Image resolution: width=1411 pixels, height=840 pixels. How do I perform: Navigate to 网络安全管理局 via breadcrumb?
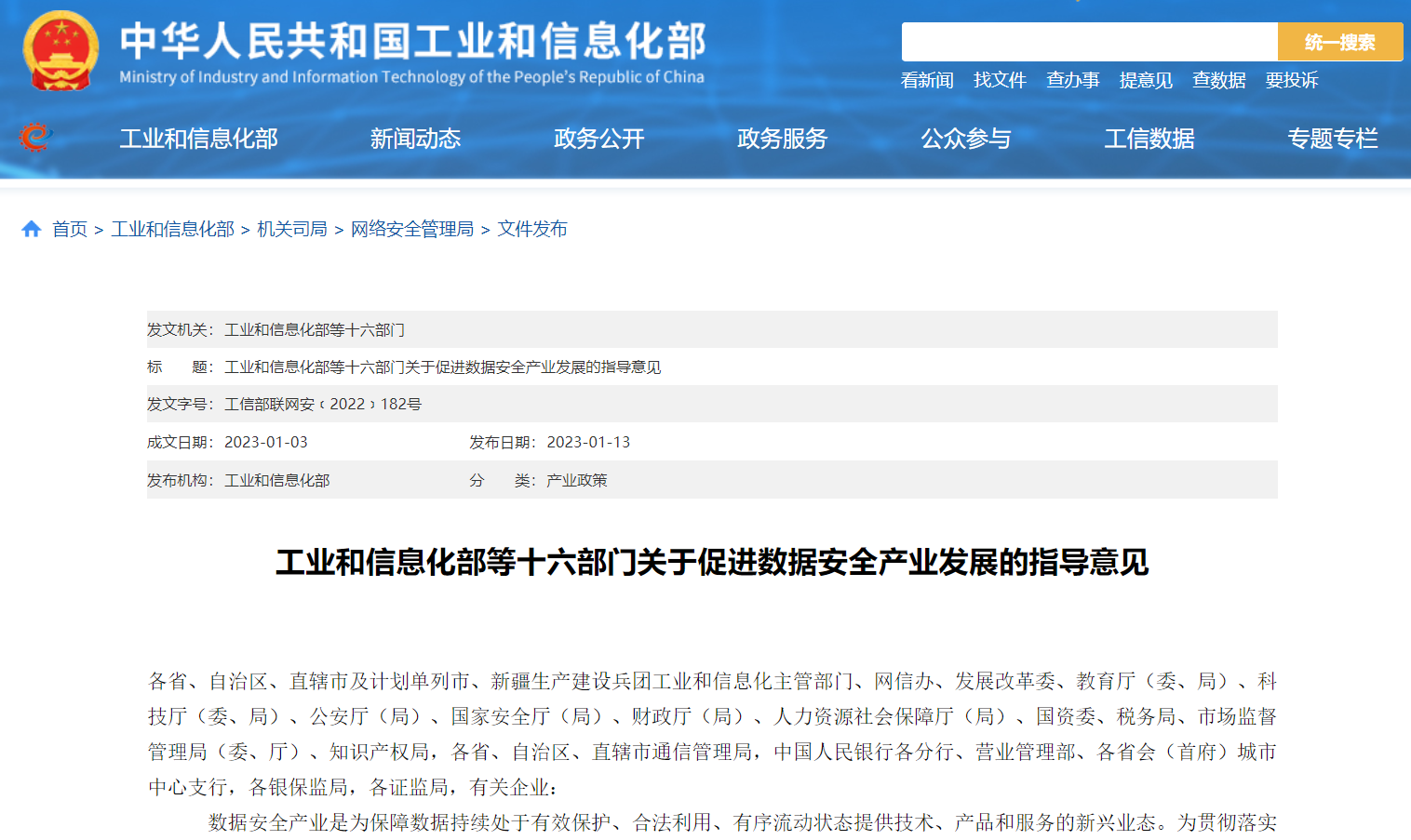[x=412, y=228]
